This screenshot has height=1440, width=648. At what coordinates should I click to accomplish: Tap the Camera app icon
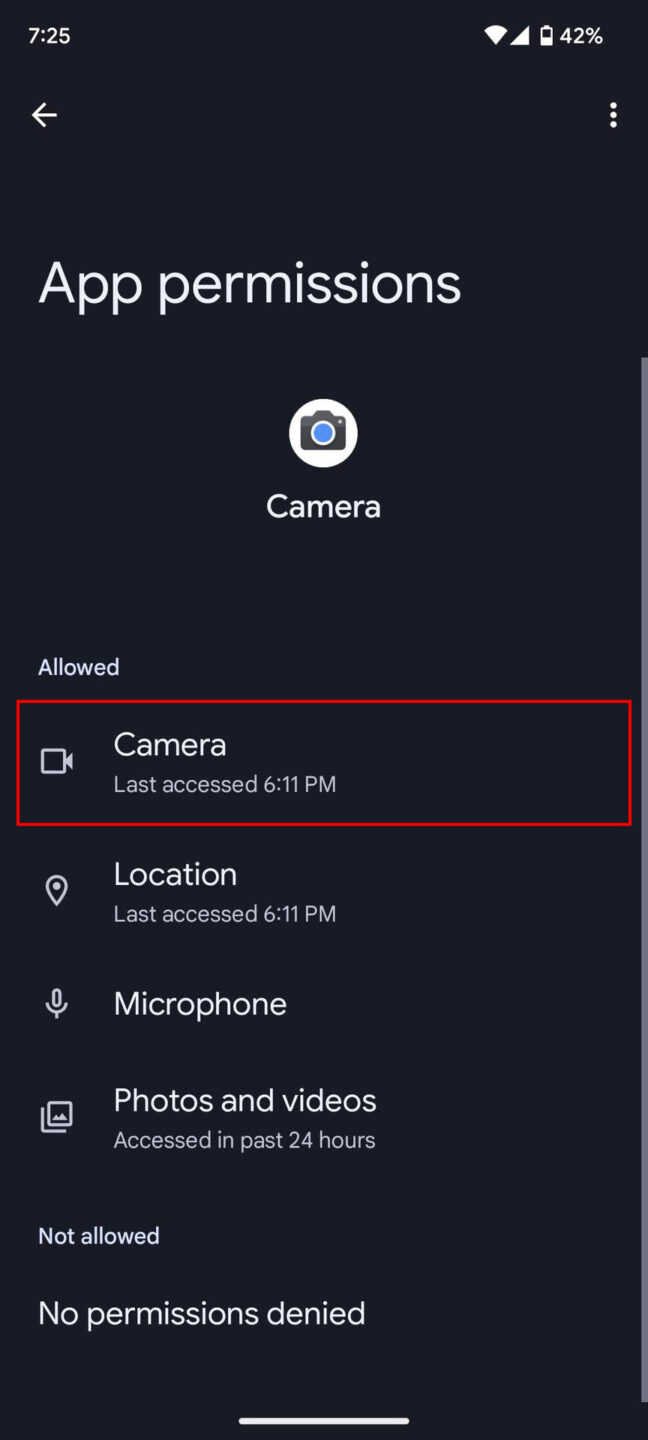[322, 432]
